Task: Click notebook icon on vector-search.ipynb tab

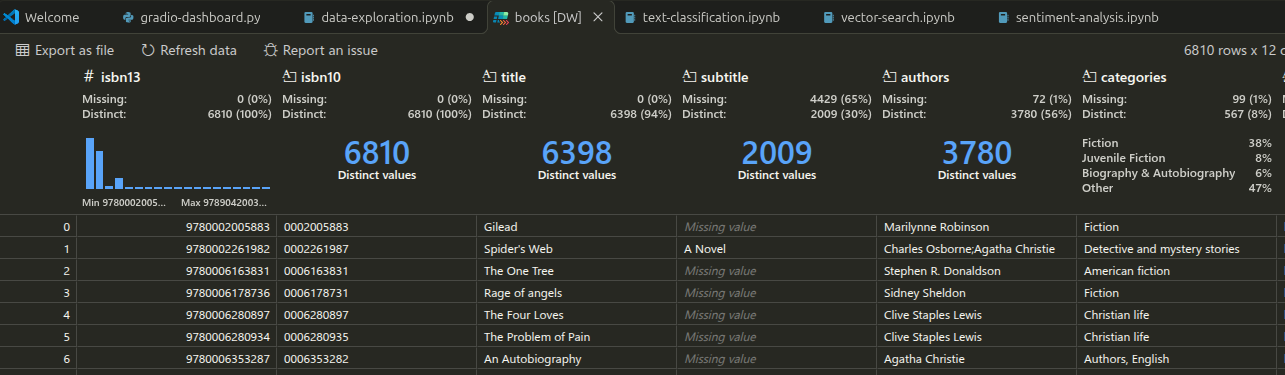Action: (x=828, y=18)
